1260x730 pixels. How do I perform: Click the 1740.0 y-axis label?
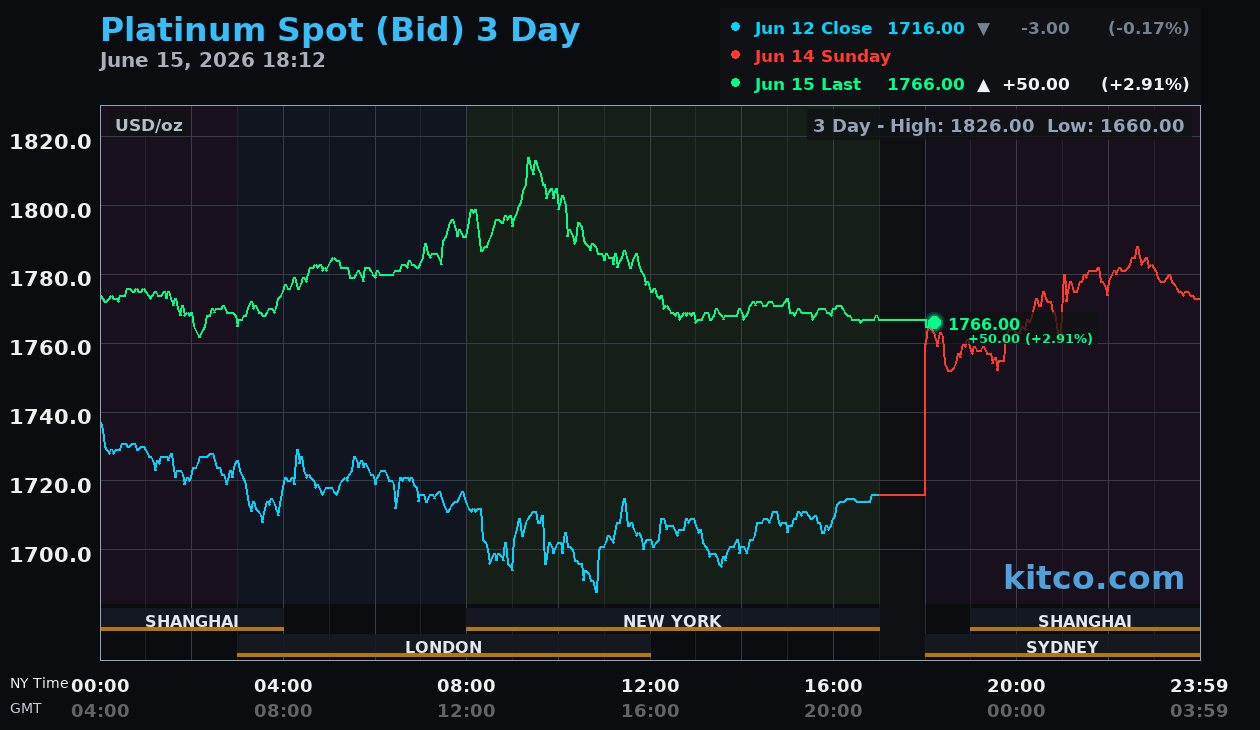coord(50,416)
